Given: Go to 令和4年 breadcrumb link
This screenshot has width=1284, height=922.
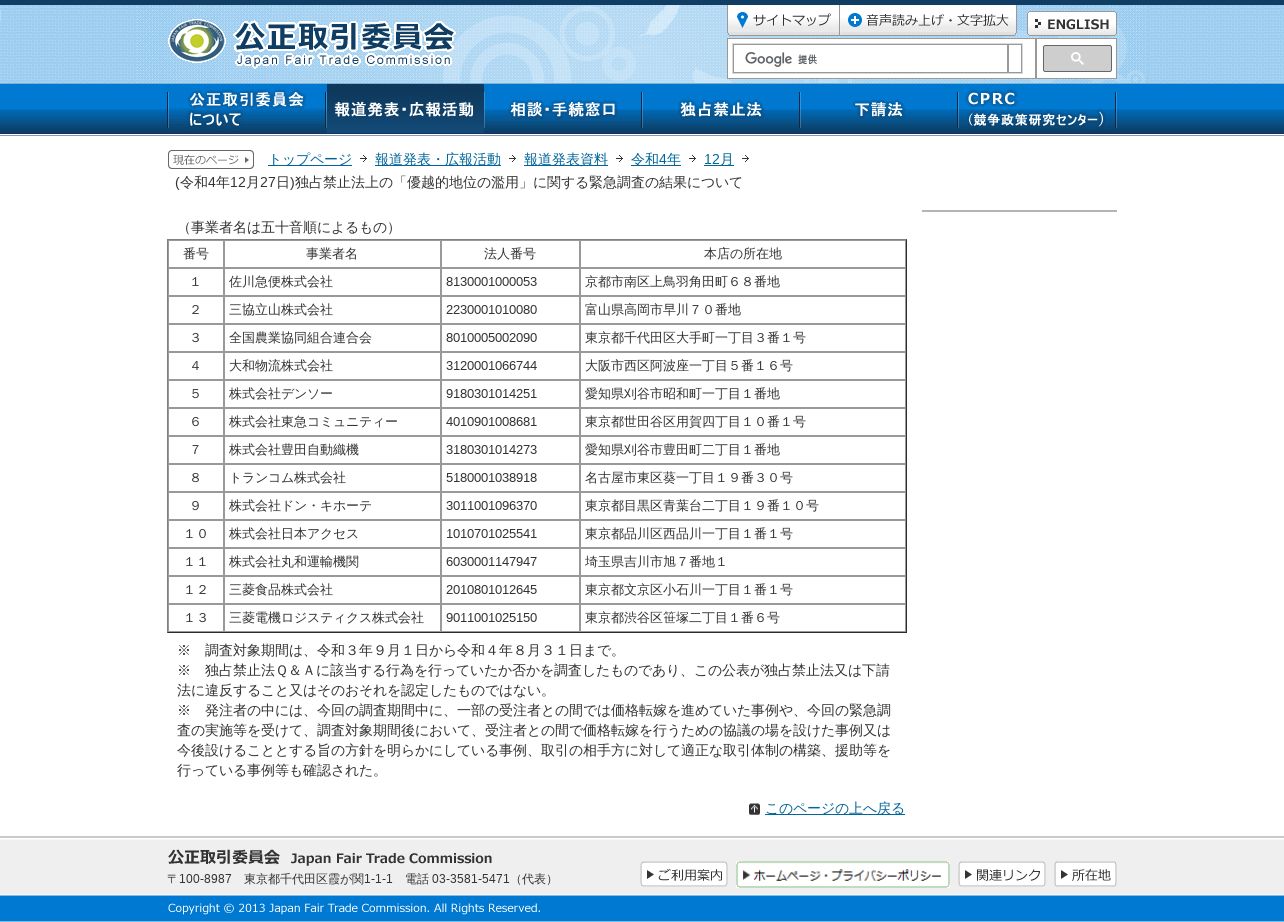Looking at the screenshot, I should pos(656,159).
